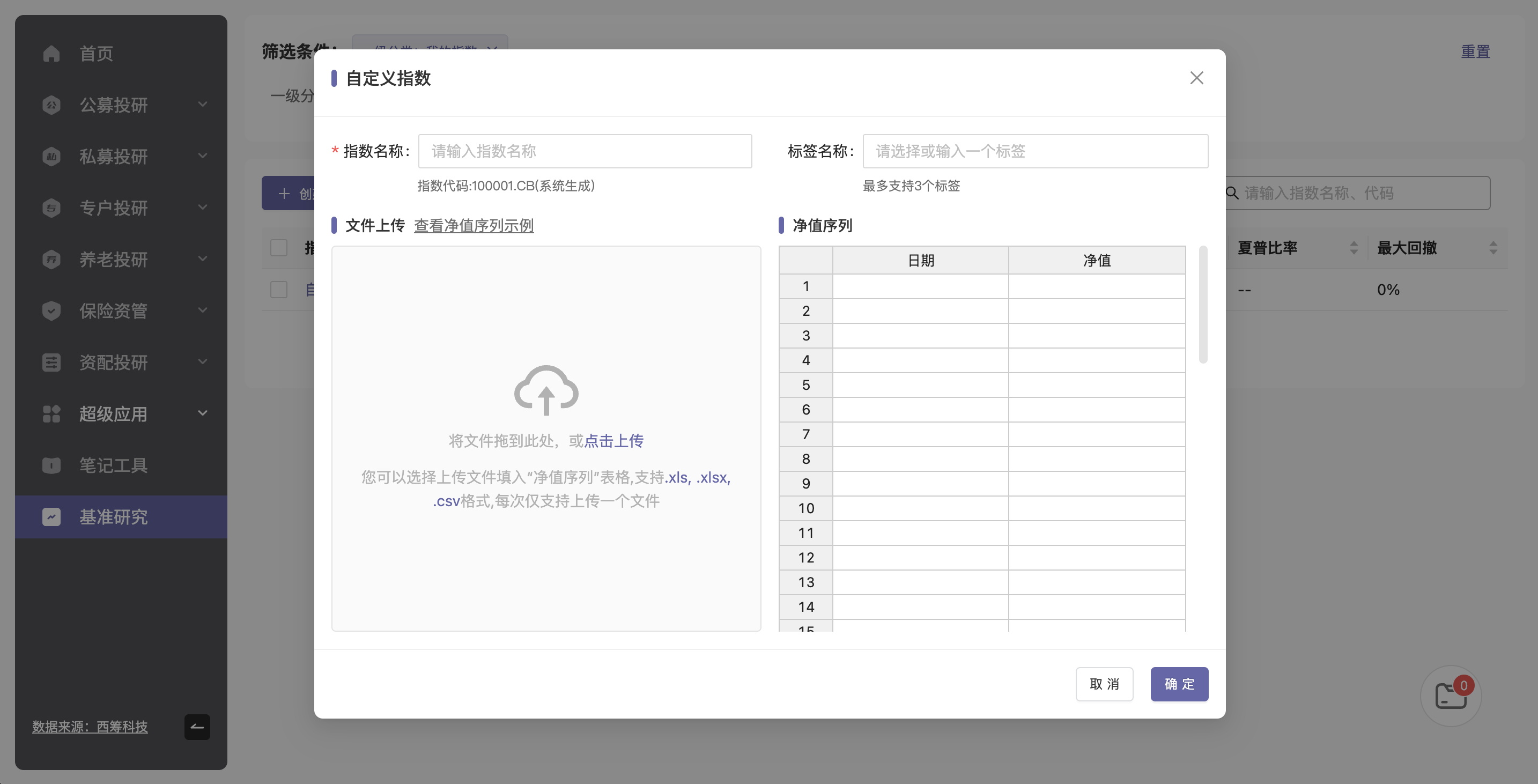Image resolution: width=1538 pixels, height=784 pixels.
Task: Open 查看净值序列示例 link
Action: (474, 226)
